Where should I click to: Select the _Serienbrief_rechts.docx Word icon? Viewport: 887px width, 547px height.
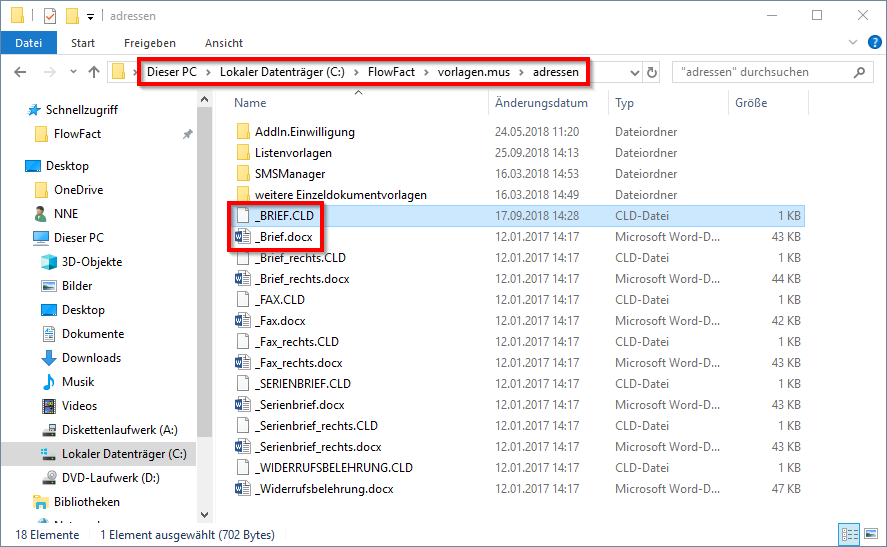click(x=243, y=447)
